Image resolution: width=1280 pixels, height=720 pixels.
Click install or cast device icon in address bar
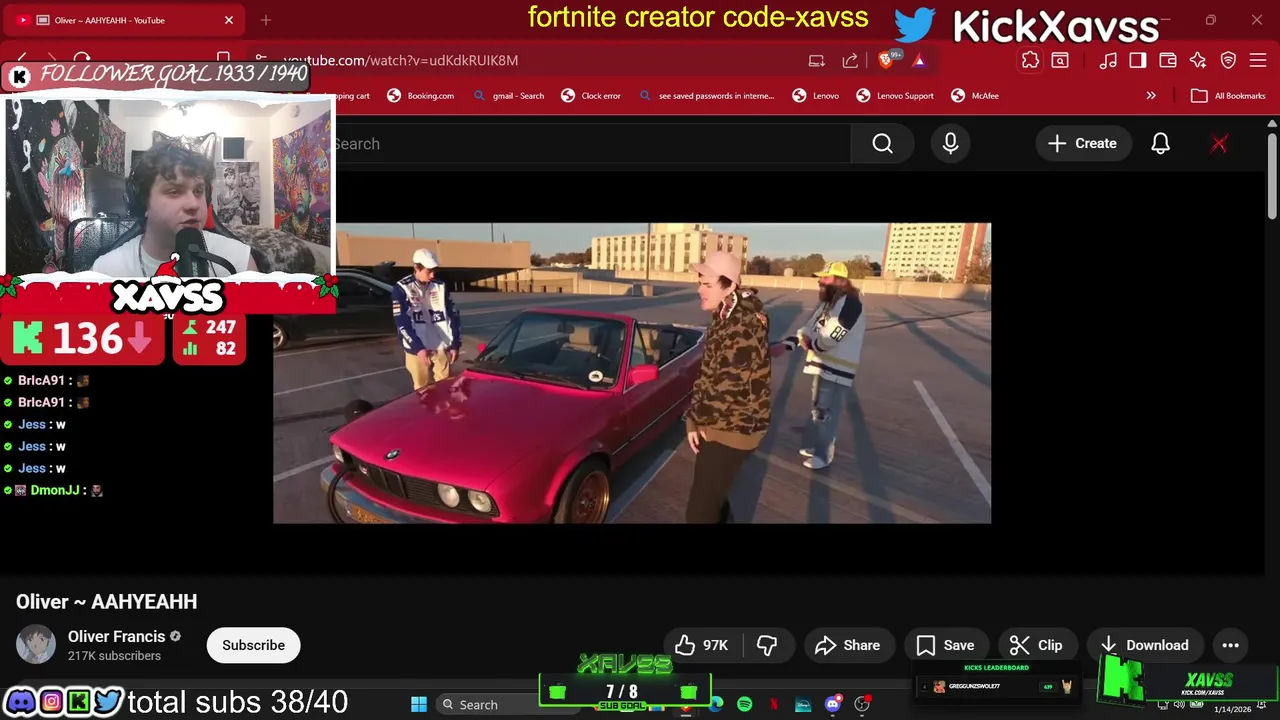coord(817,61)
